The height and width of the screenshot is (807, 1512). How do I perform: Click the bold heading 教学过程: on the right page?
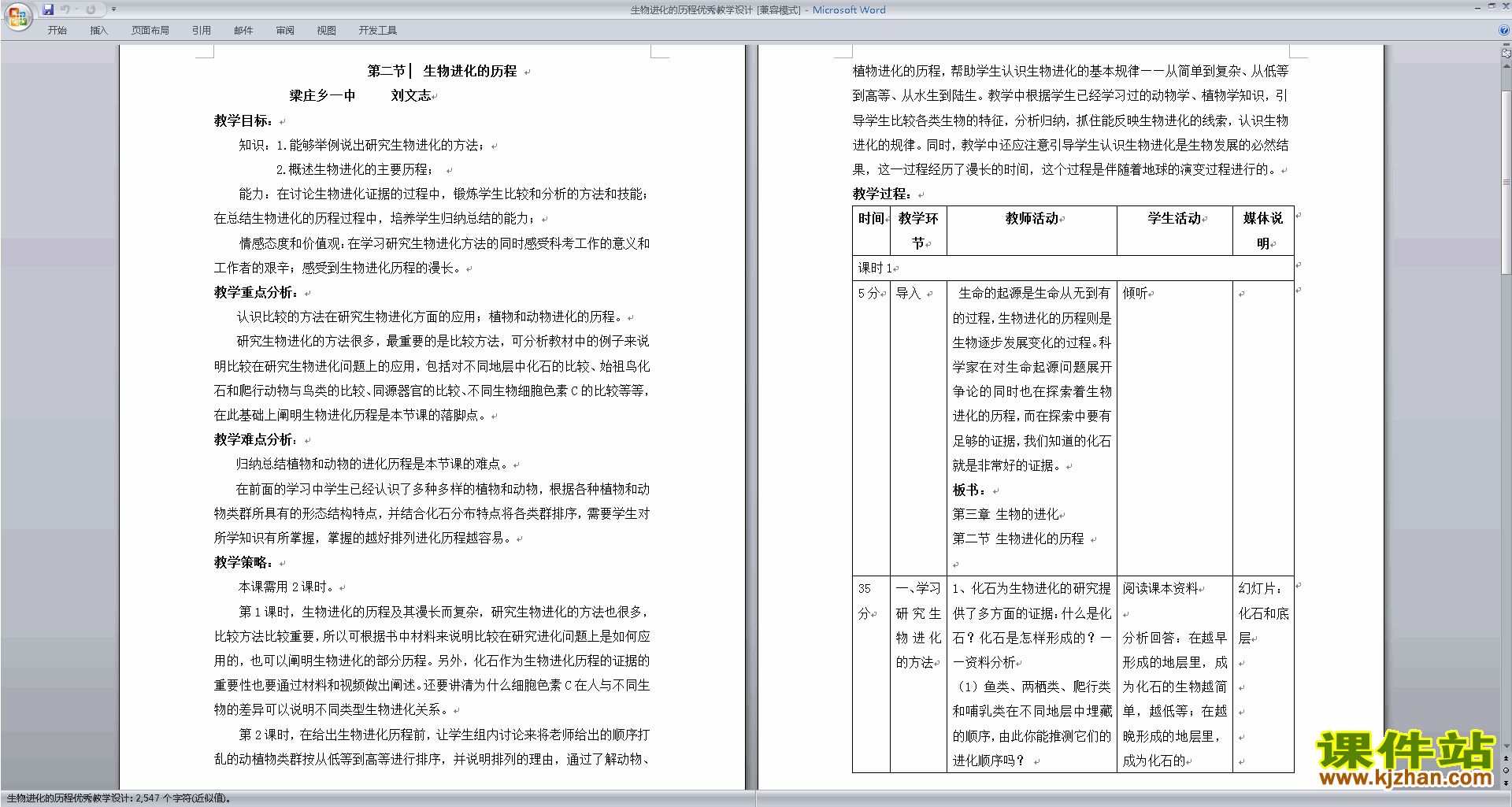pos(882,194)
